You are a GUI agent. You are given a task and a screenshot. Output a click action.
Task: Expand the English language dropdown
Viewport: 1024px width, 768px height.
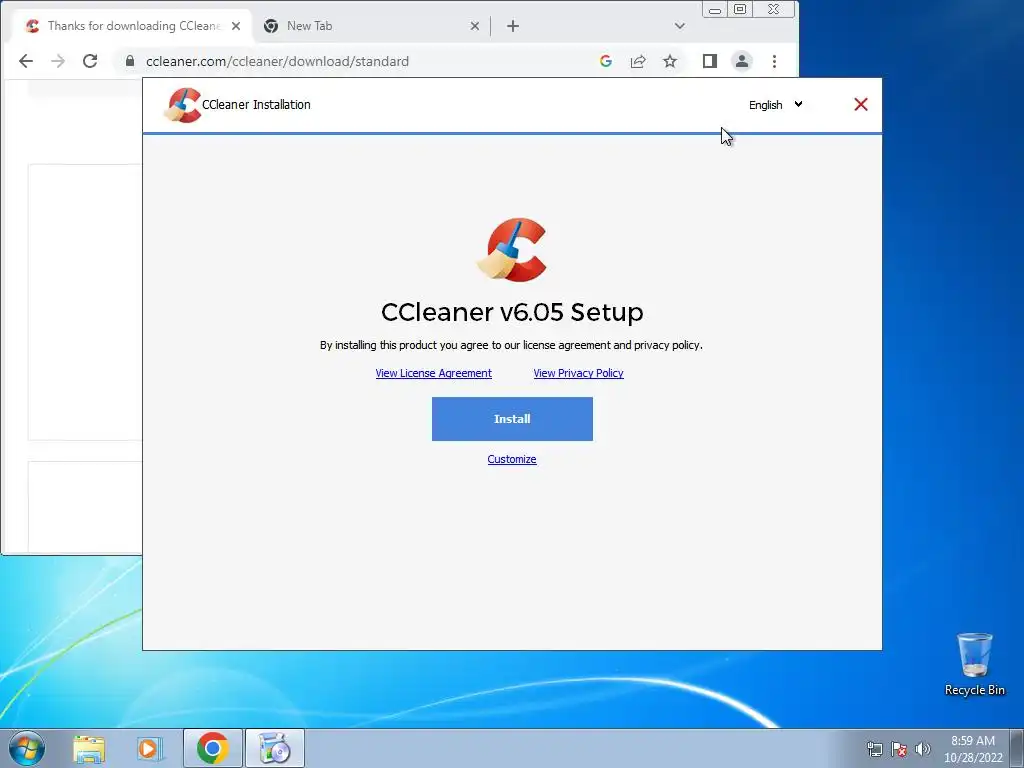775,104
